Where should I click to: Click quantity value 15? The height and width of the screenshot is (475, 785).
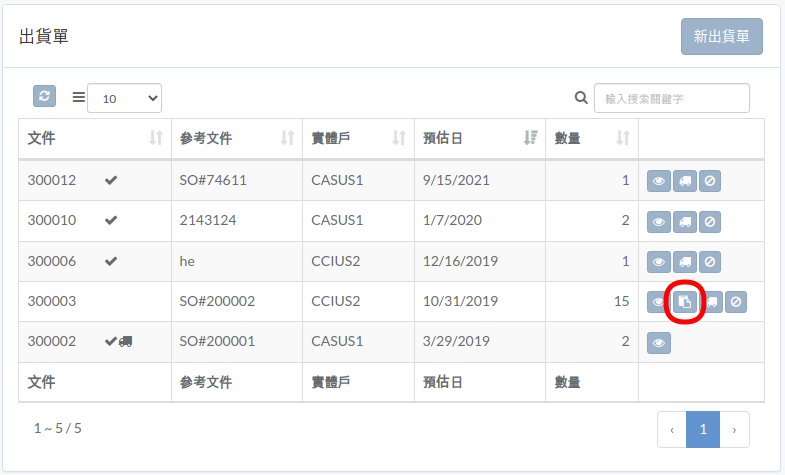pos(621,301)
